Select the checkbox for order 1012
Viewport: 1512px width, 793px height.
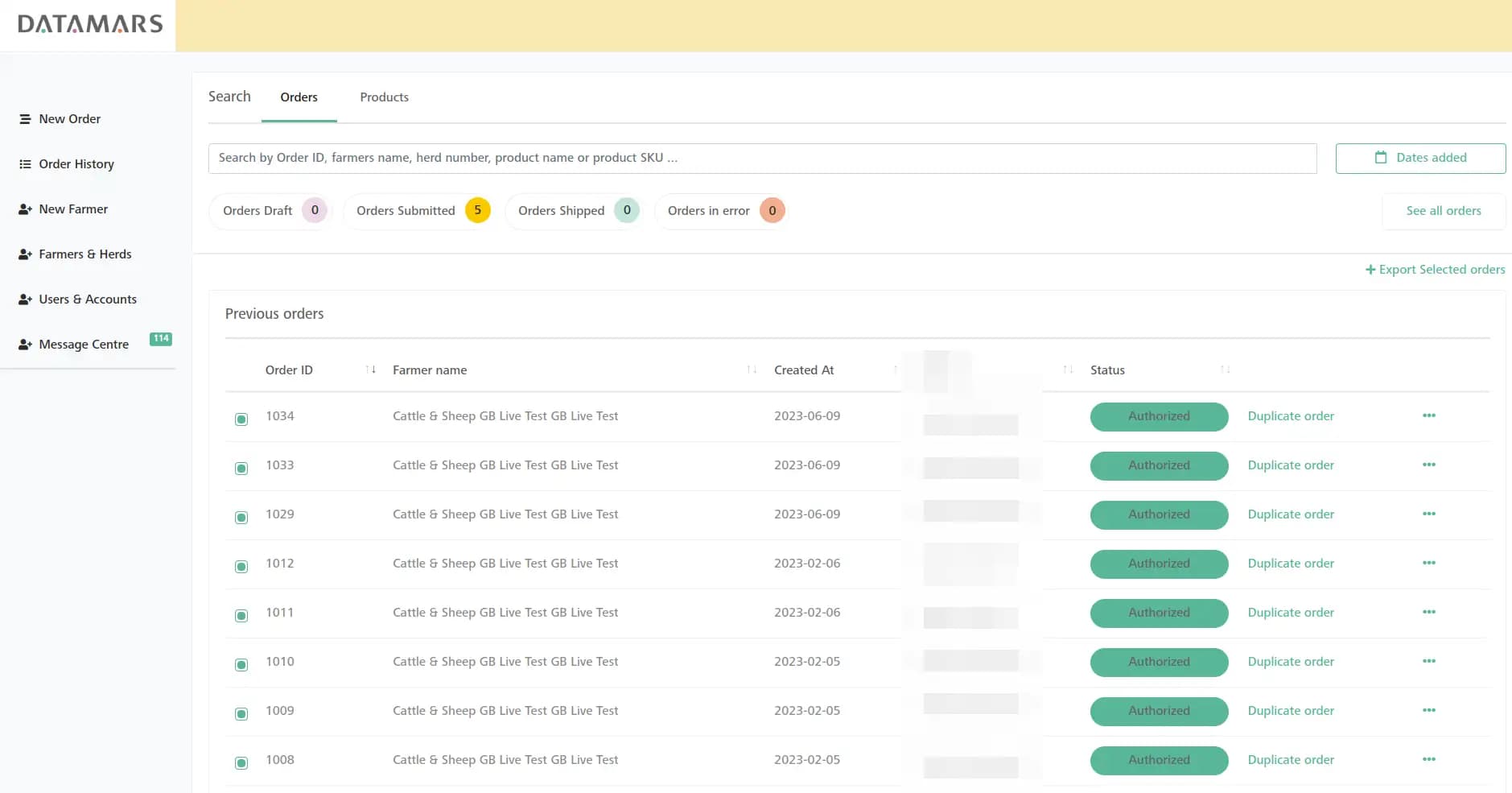241,566
